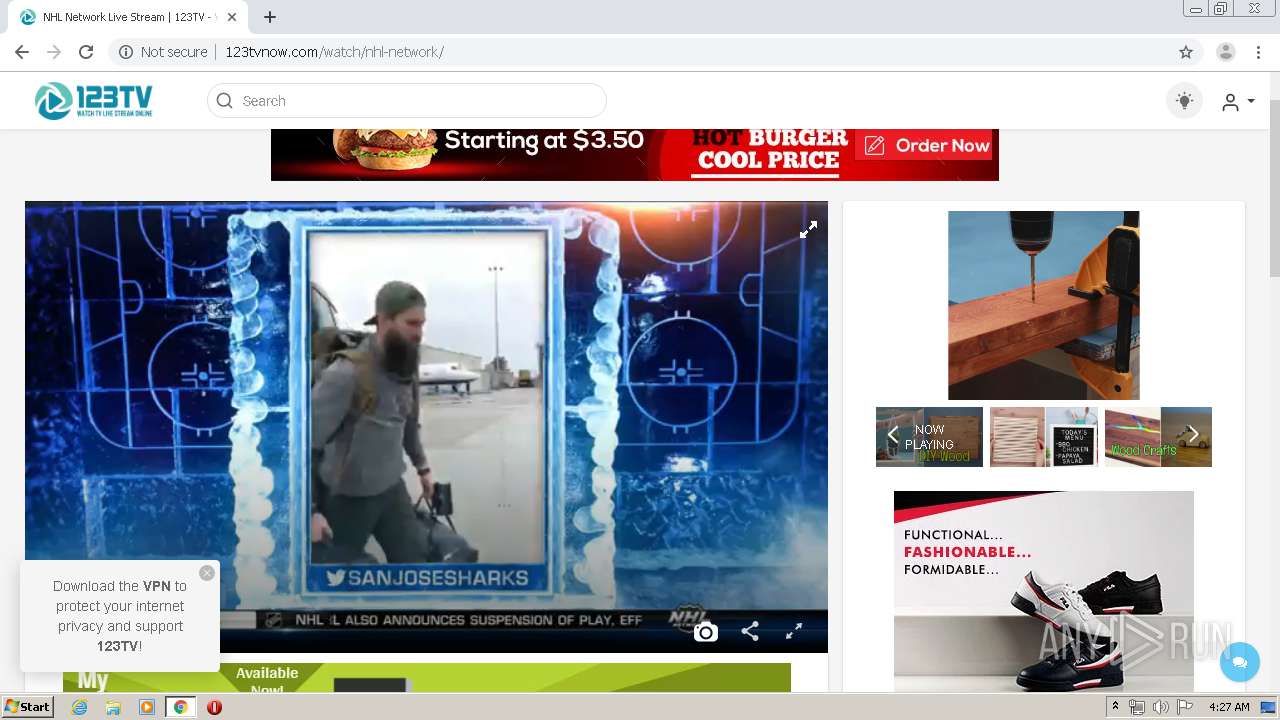Image resolution: width=1280 pixels, height=720 pixels.
Task: Open the Windows Start menu
Action: [x=27, y=707]
